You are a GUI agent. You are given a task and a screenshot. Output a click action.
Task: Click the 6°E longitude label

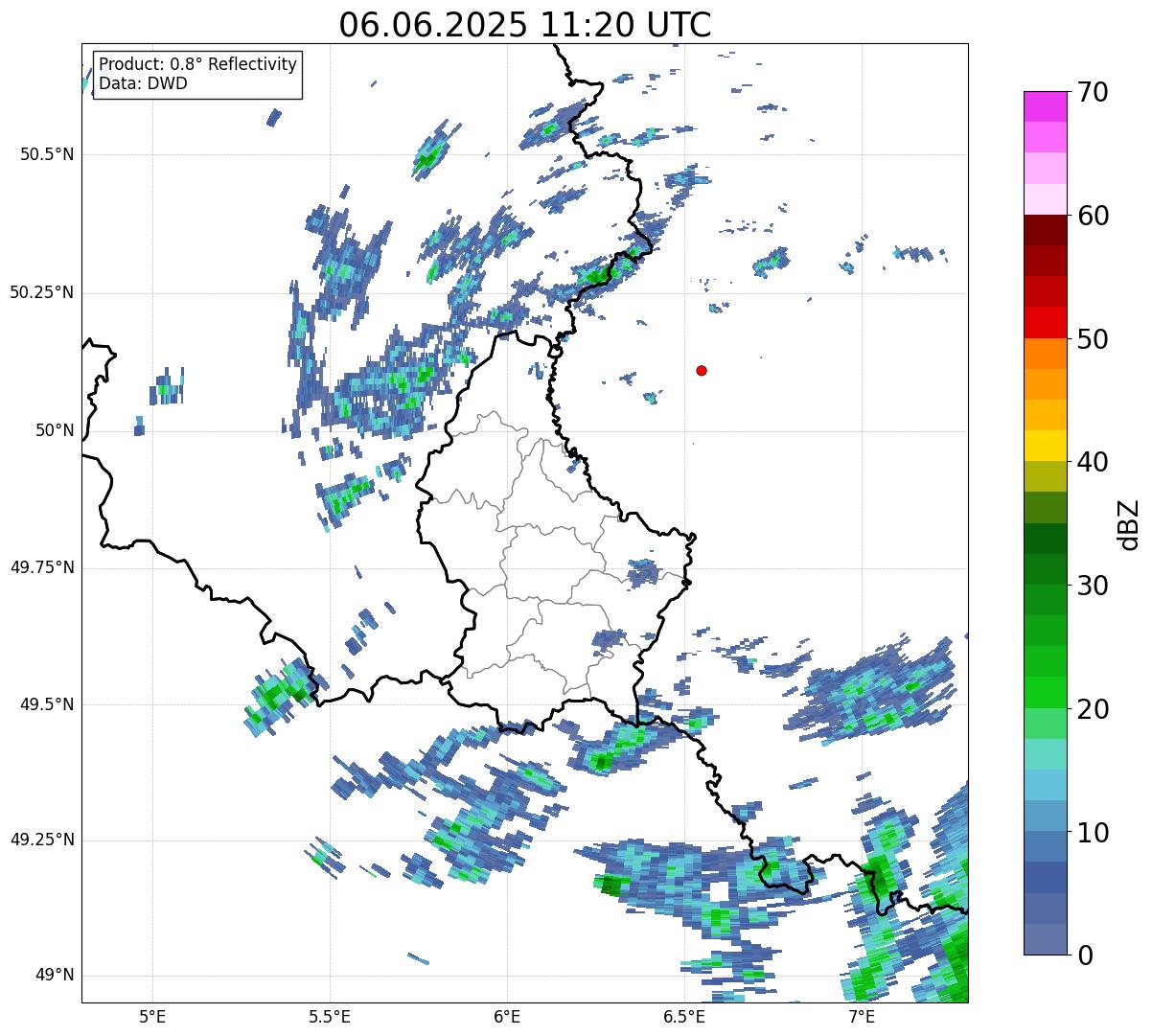coord(507,1016)
